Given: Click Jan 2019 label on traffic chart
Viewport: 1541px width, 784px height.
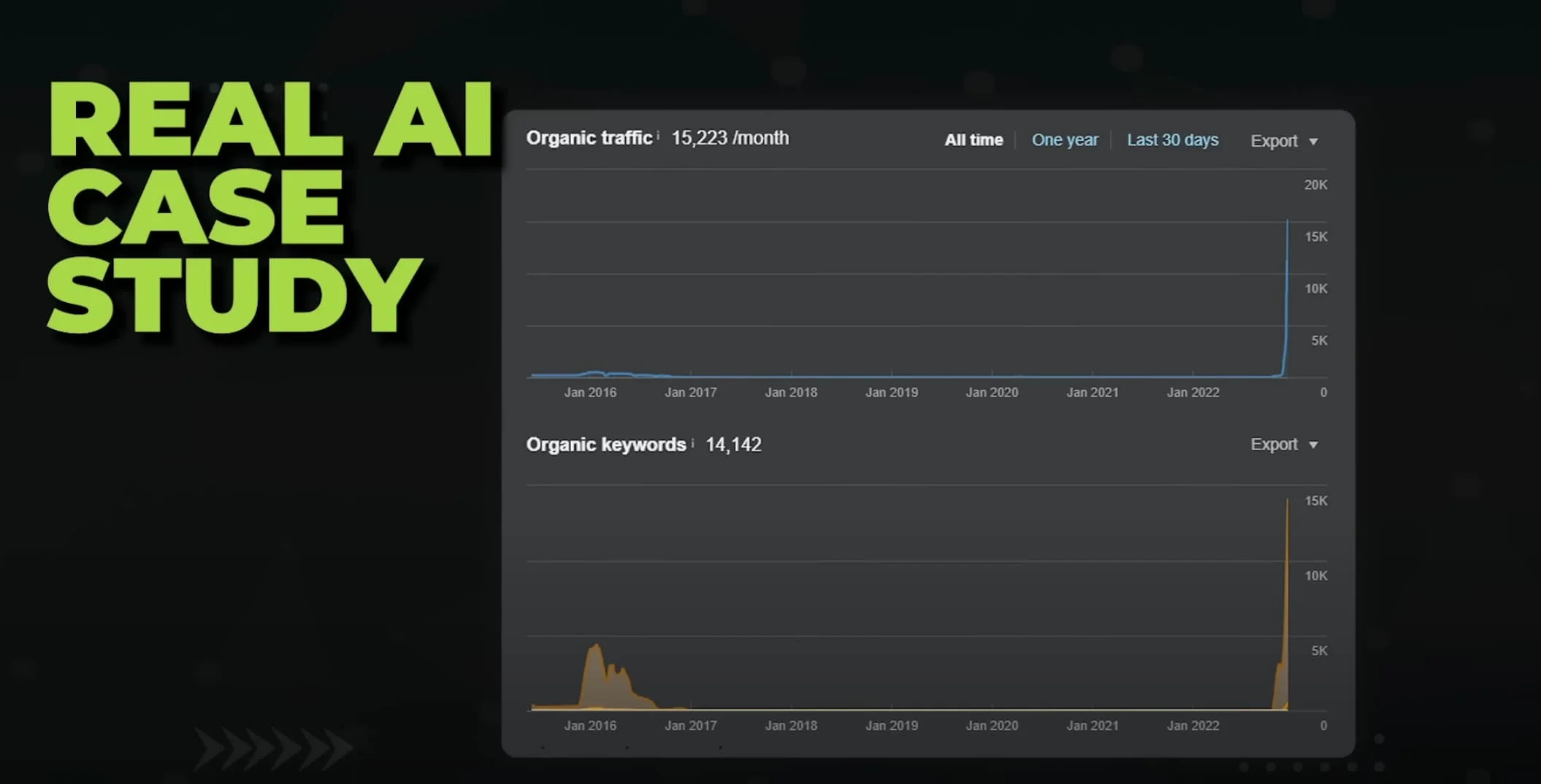Looking at the screenshot, I should coord(892,393).
